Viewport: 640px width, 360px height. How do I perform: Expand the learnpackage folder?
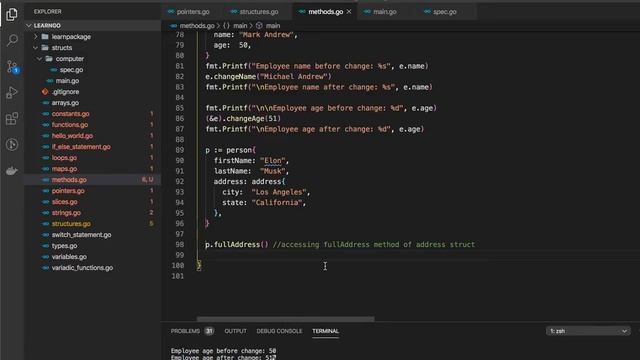tap(36, 37)
